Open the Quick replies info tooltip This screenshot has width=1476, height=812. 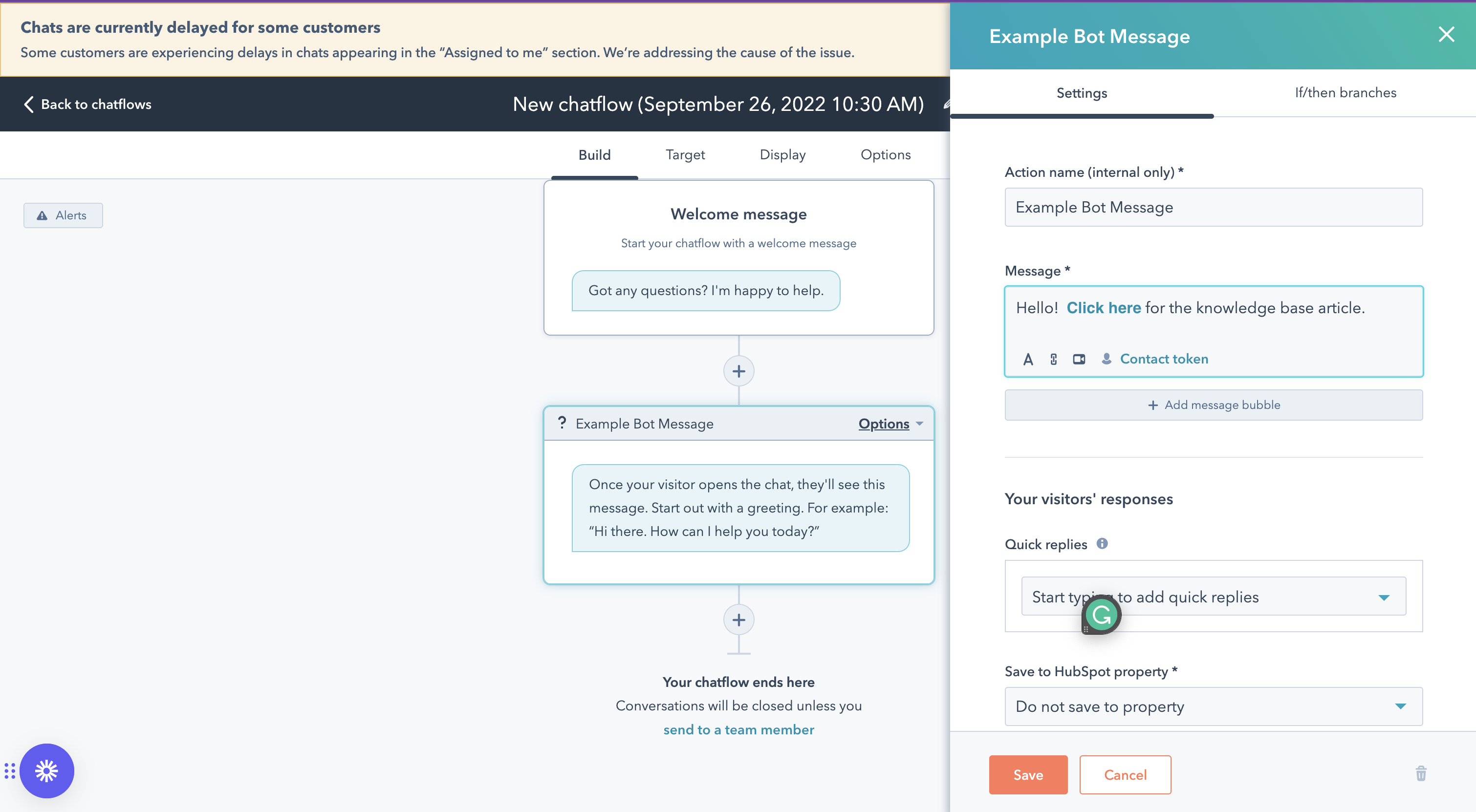click(x=1103, y=544)
